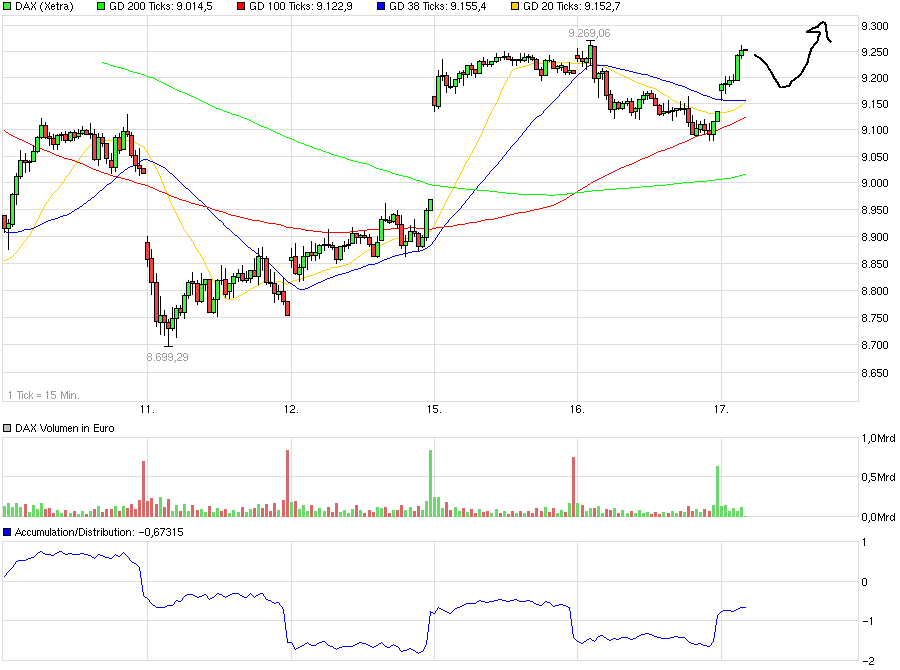Click the 1,0Mrd volume axis label
This screenshot has width=900, height=670.
tap(878, 439)
